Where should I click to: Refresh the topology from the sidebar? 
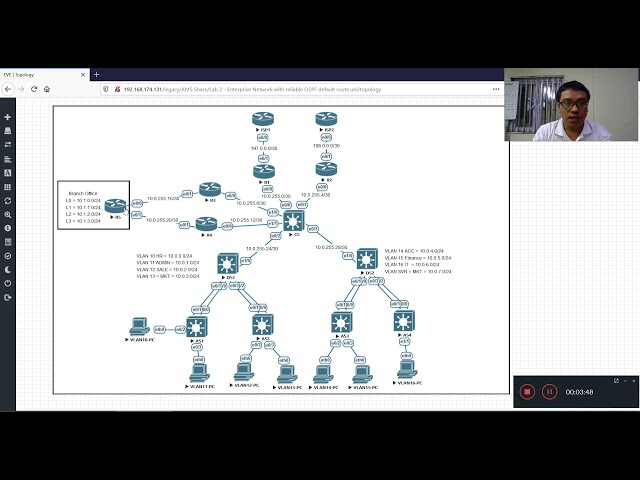[7, 201]
